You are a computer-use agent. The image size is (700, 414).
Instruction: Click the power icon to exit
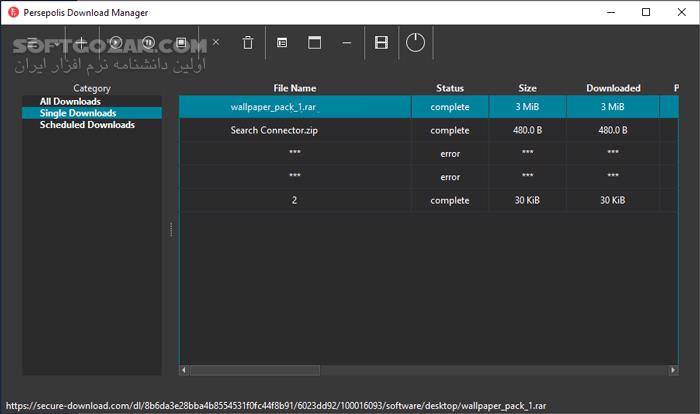click(416, 43)
